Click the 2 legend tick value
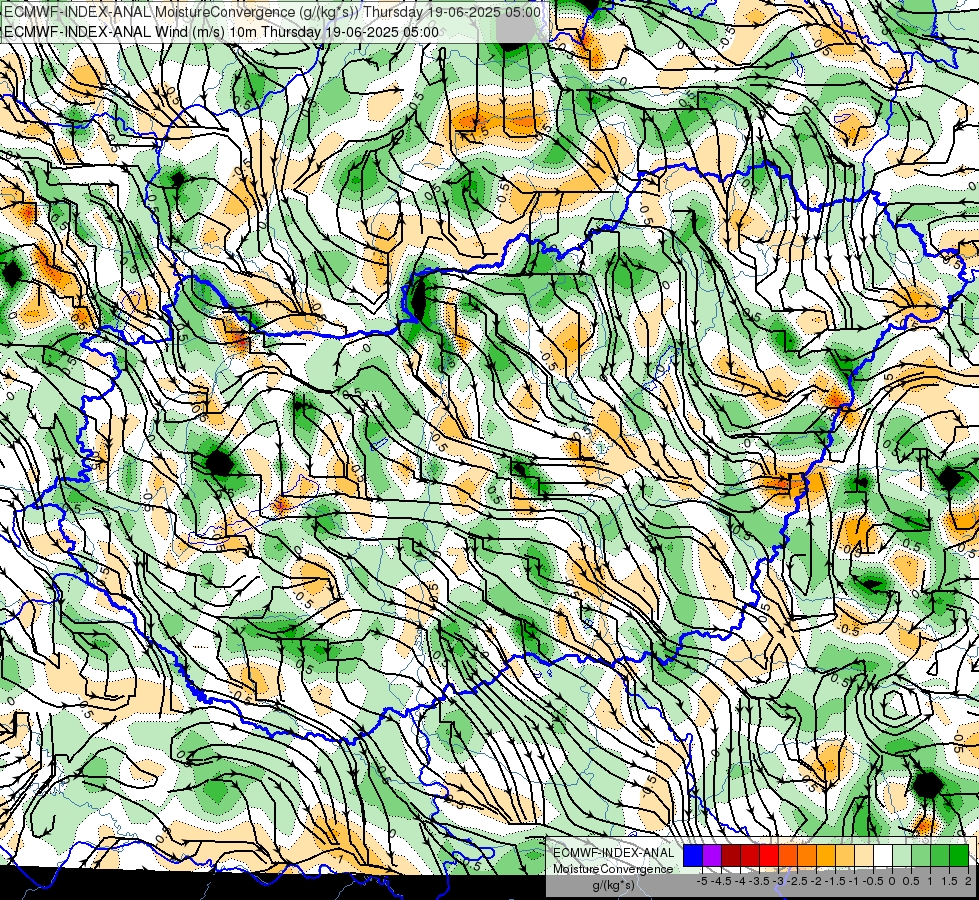The height and width of the screenshot is (900, 979). point(968,881)
